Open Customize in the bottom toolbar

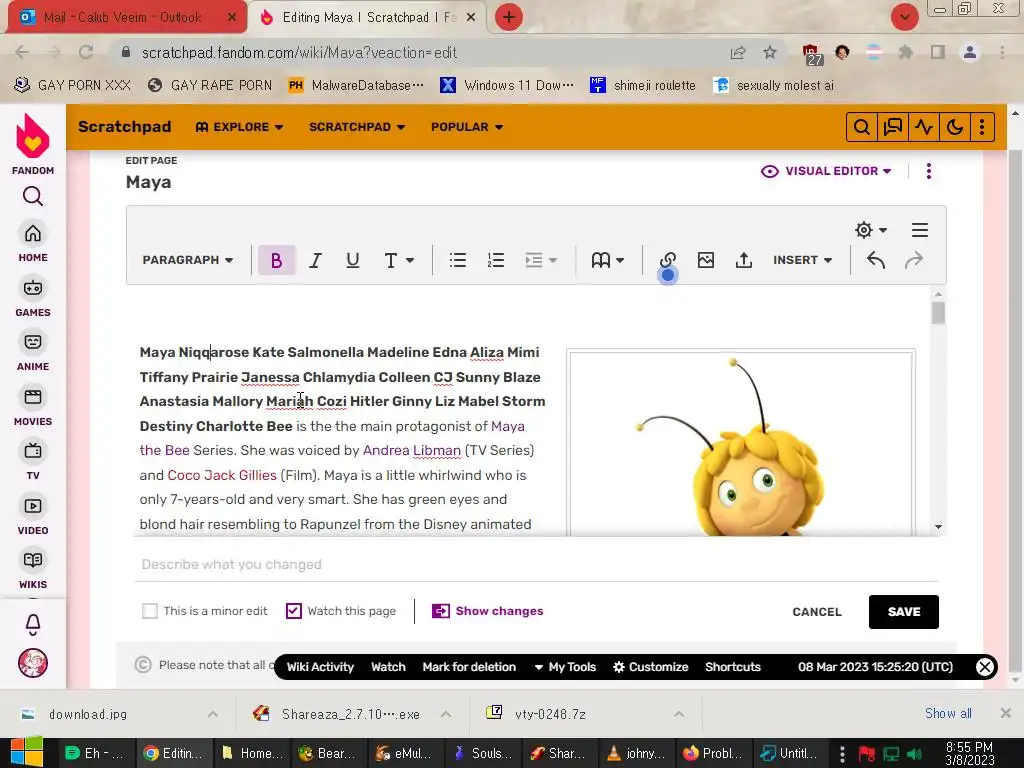pyautogui.click(x=650, y=667)
